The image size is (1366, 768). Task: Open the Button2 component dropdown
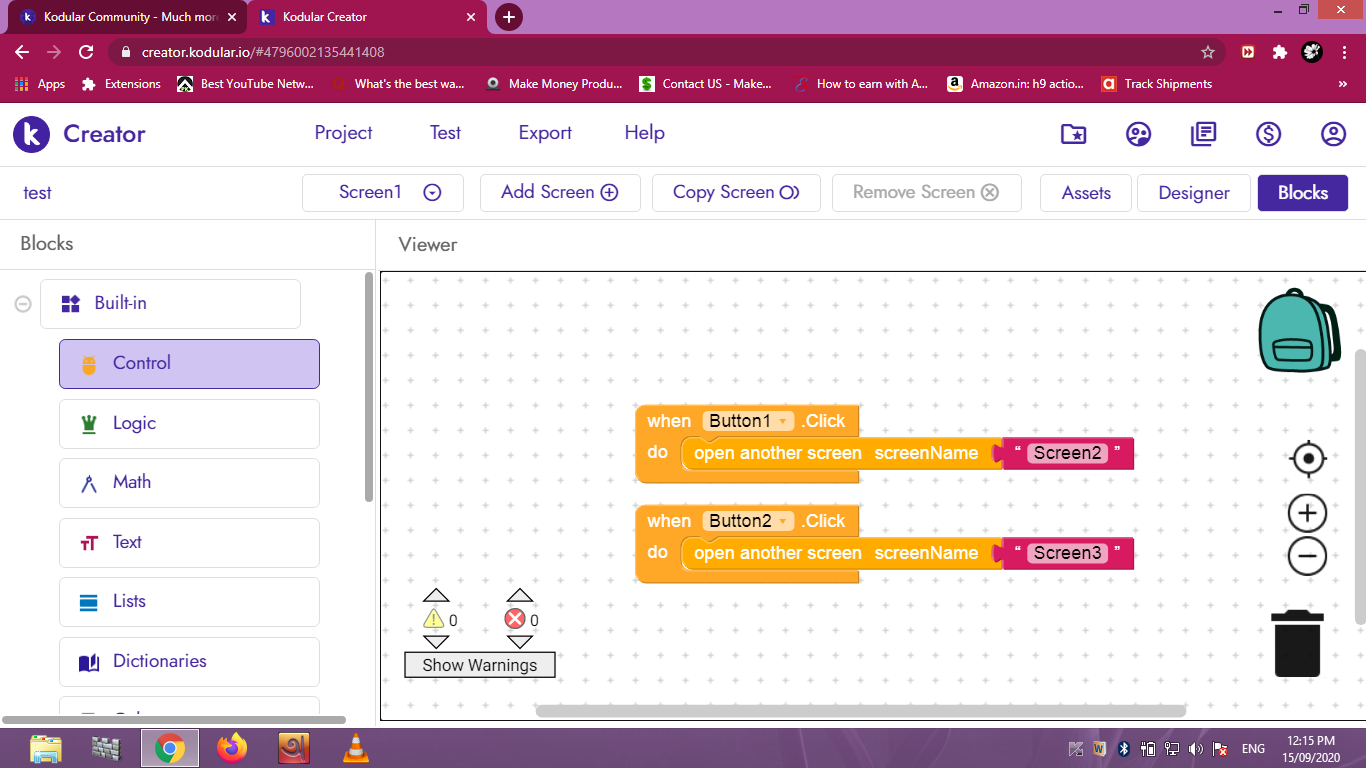click(x=783, y=522)
